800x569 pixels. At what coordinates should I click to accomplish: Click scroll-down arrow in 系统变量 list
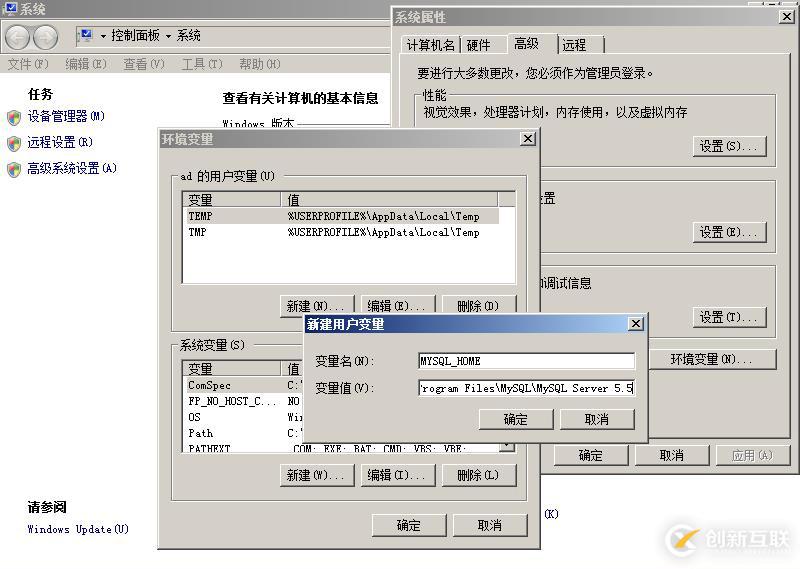click(507, 446)
